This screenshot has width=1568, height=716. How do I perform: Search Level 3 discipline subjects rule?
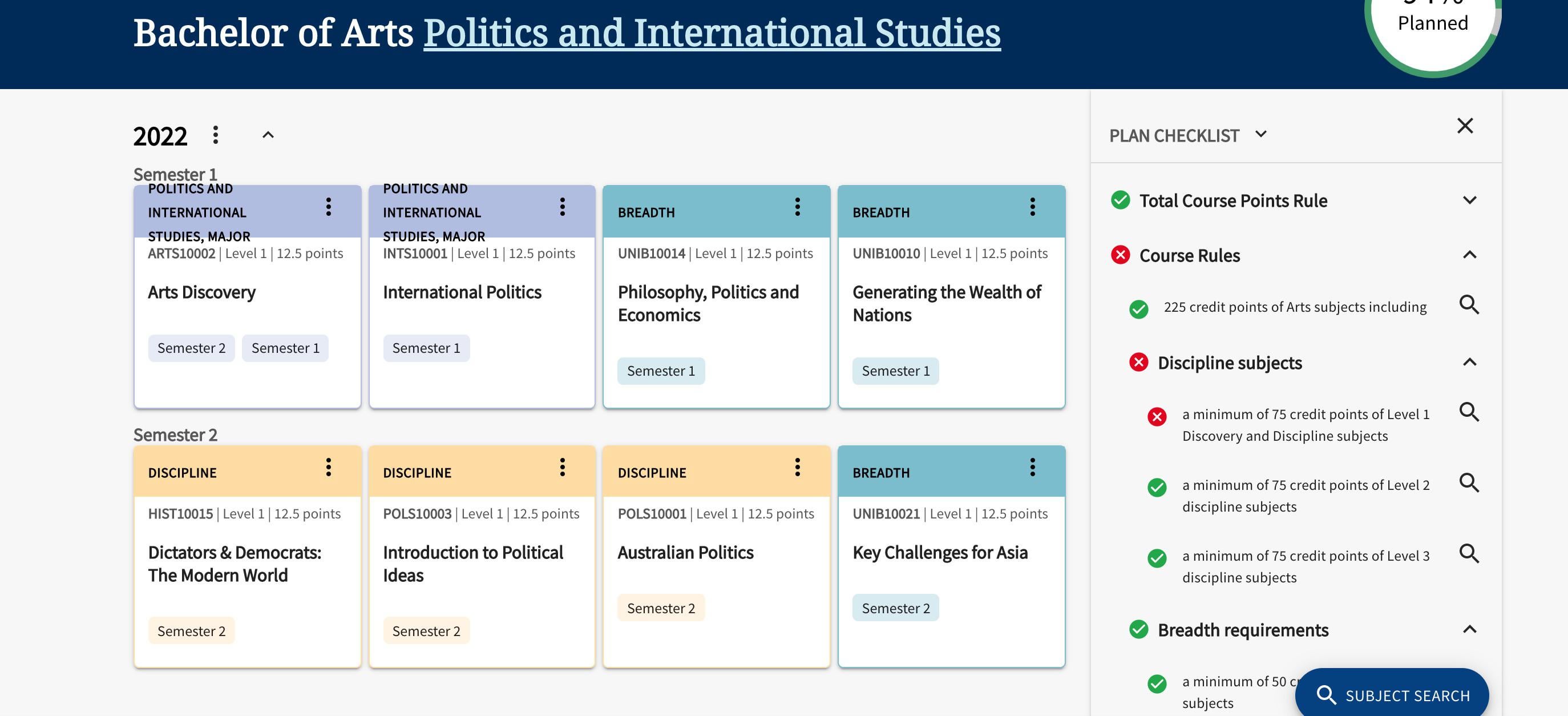click(1469, 554)
